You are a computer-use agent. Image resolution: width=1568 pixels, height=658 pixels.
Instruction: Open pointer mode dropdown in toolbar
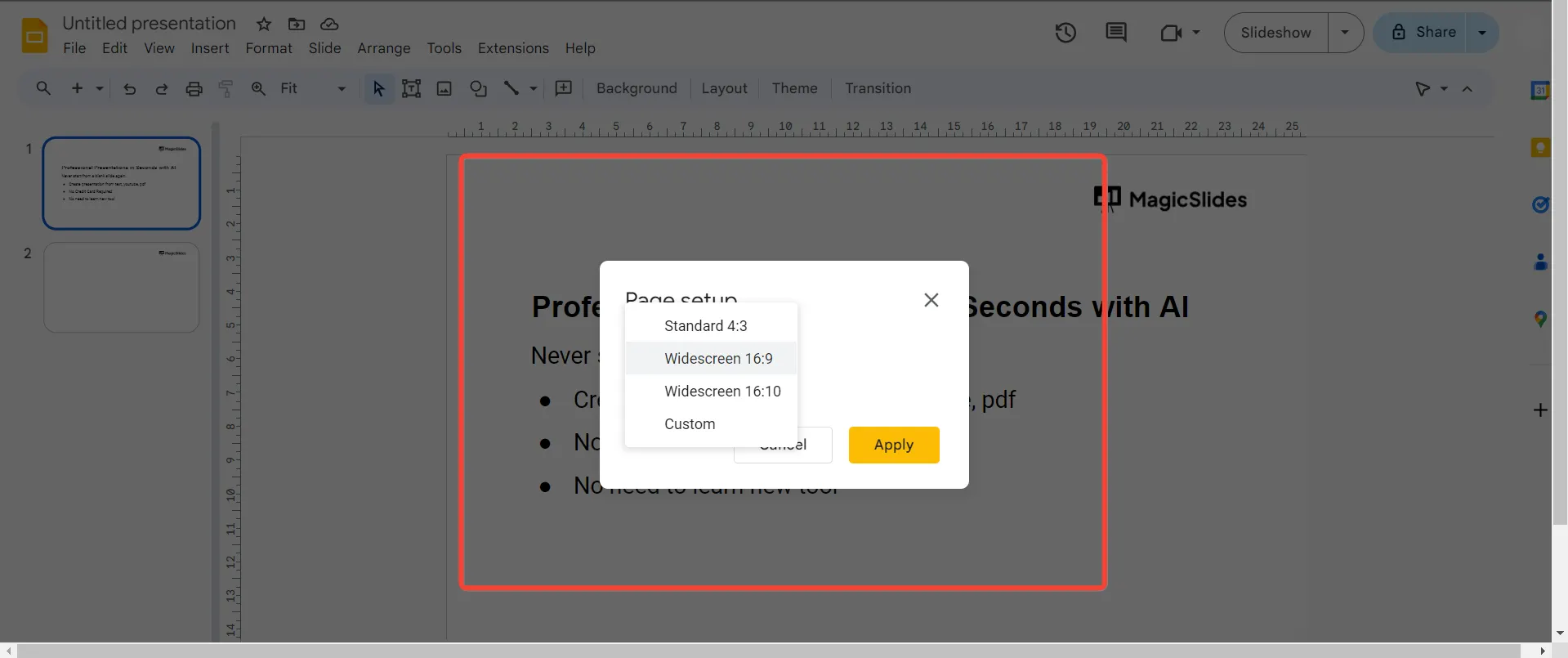pos(1444,88)
